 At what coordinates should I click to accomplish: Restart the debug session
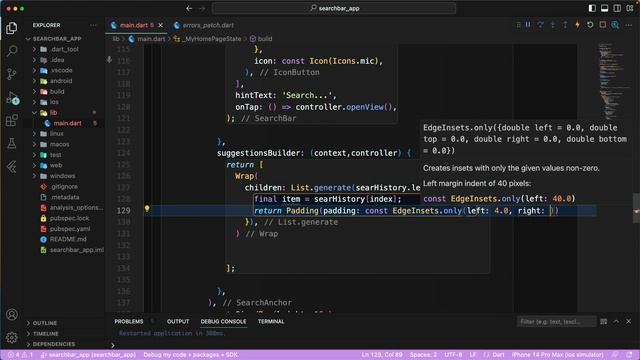[x=590, y=25]
